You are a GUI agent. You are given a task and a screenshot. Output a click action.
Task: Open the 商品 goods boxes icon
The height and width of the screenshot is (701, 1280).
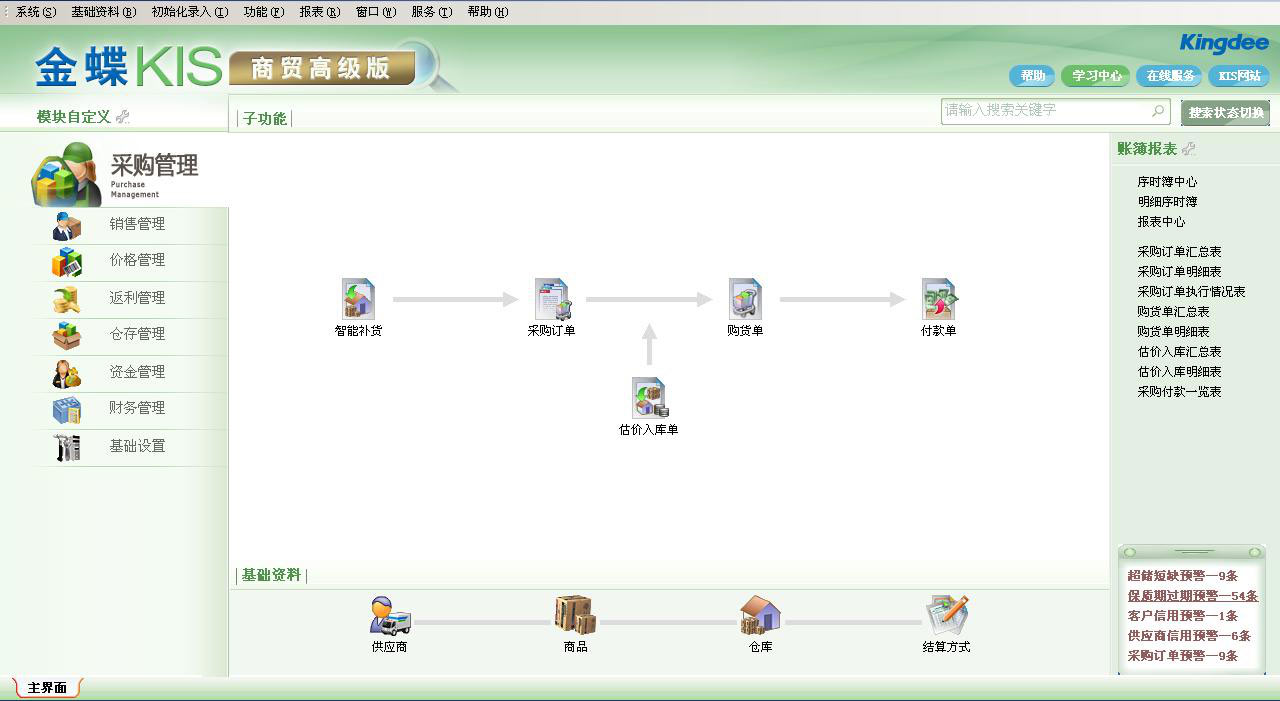(575, 616)
